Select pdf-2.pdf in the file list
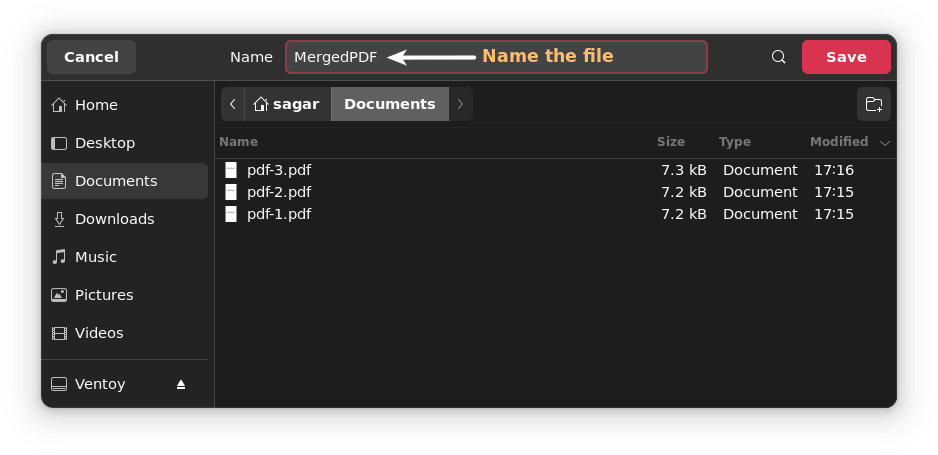The width and height of the screenshot is (938, 455). [279, 192]
